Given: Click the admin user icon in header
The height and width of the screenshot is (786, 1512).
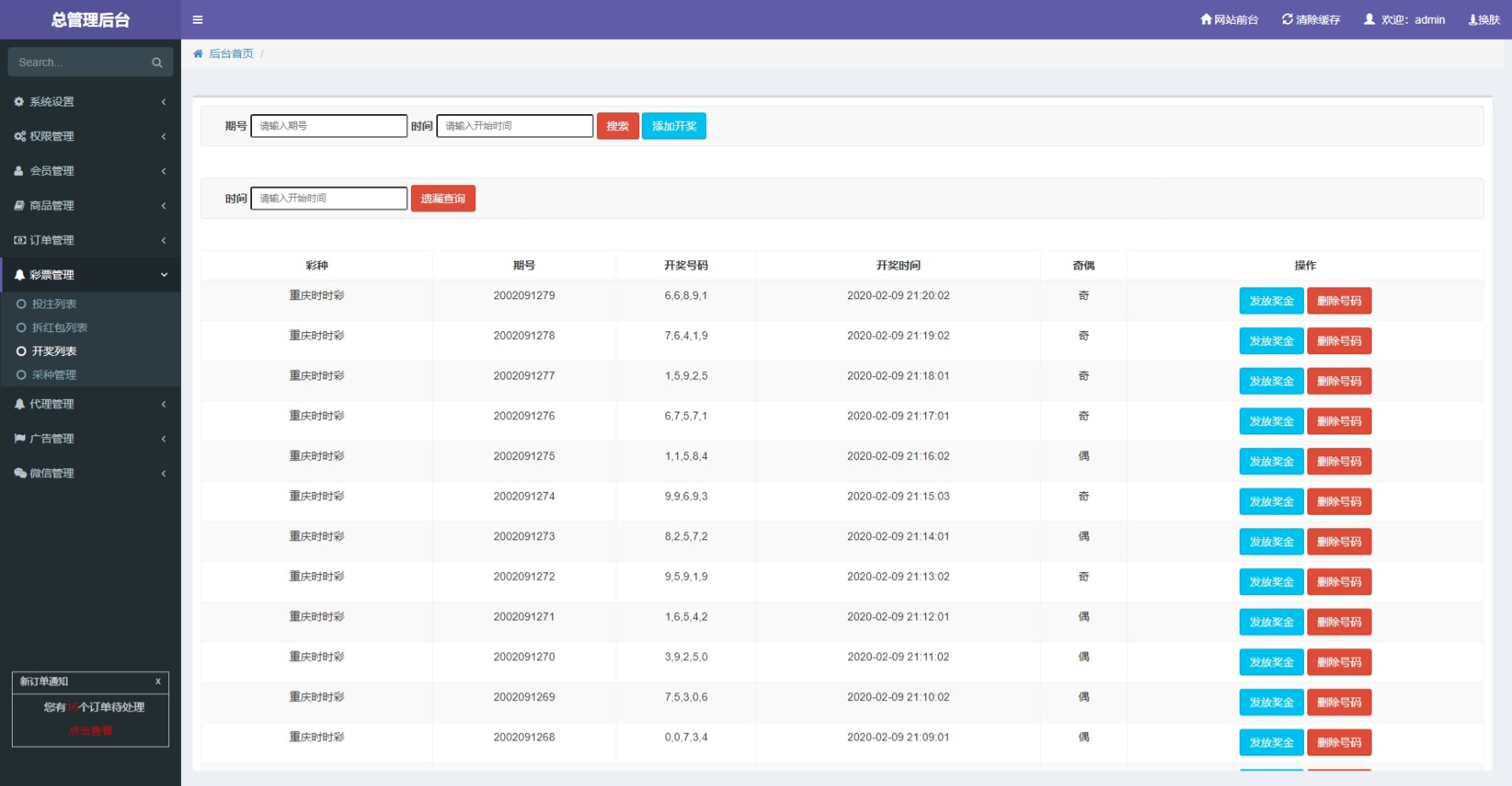Looking at the screenshot, I should [1369, 19].
